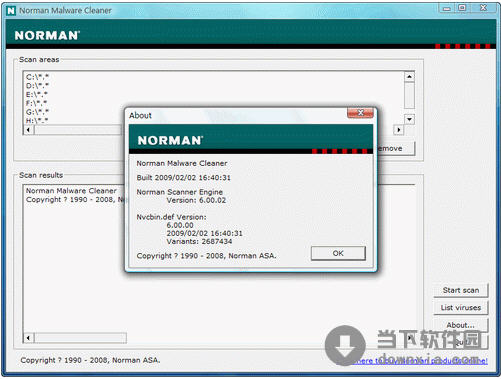The width and height of the screenshot is (501, 379).
Task: Click the Norman Malware Cleaner title bar icon
Action: click(x=11, y=11)
